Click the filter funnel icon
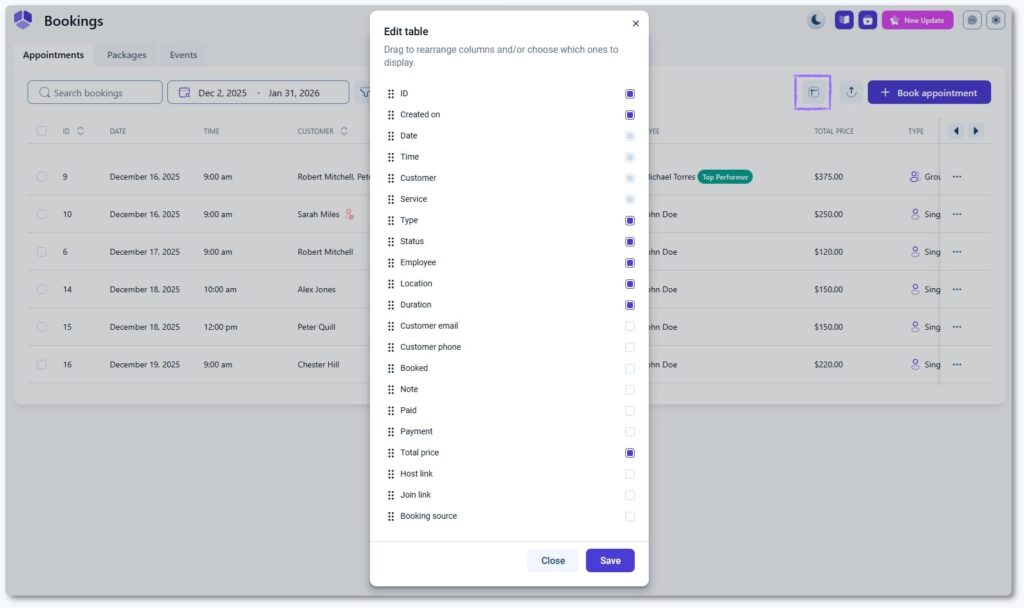1024x608 pixels. [363, 92]
